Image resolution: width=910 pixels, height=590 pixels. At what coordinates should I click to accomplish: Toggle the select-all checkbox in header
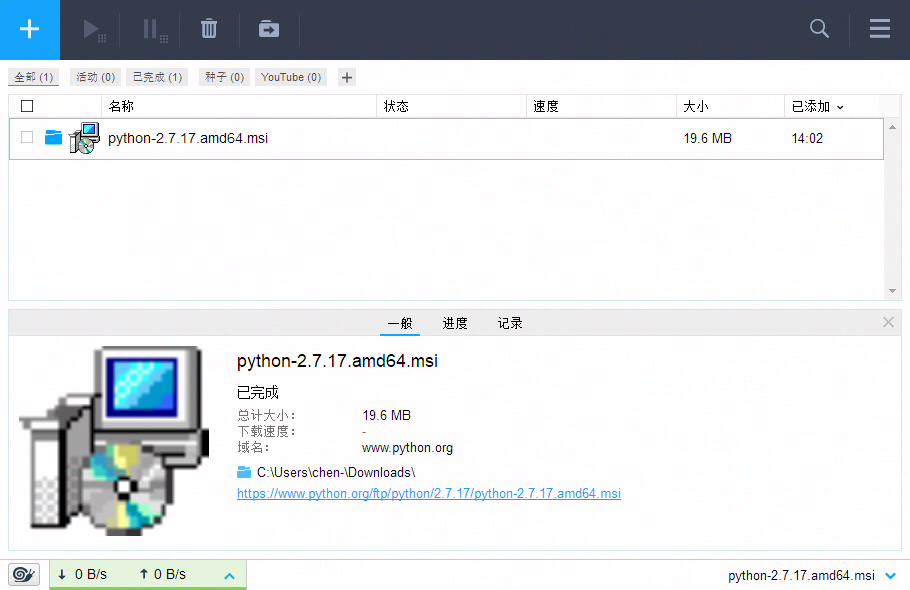[27, 106]
